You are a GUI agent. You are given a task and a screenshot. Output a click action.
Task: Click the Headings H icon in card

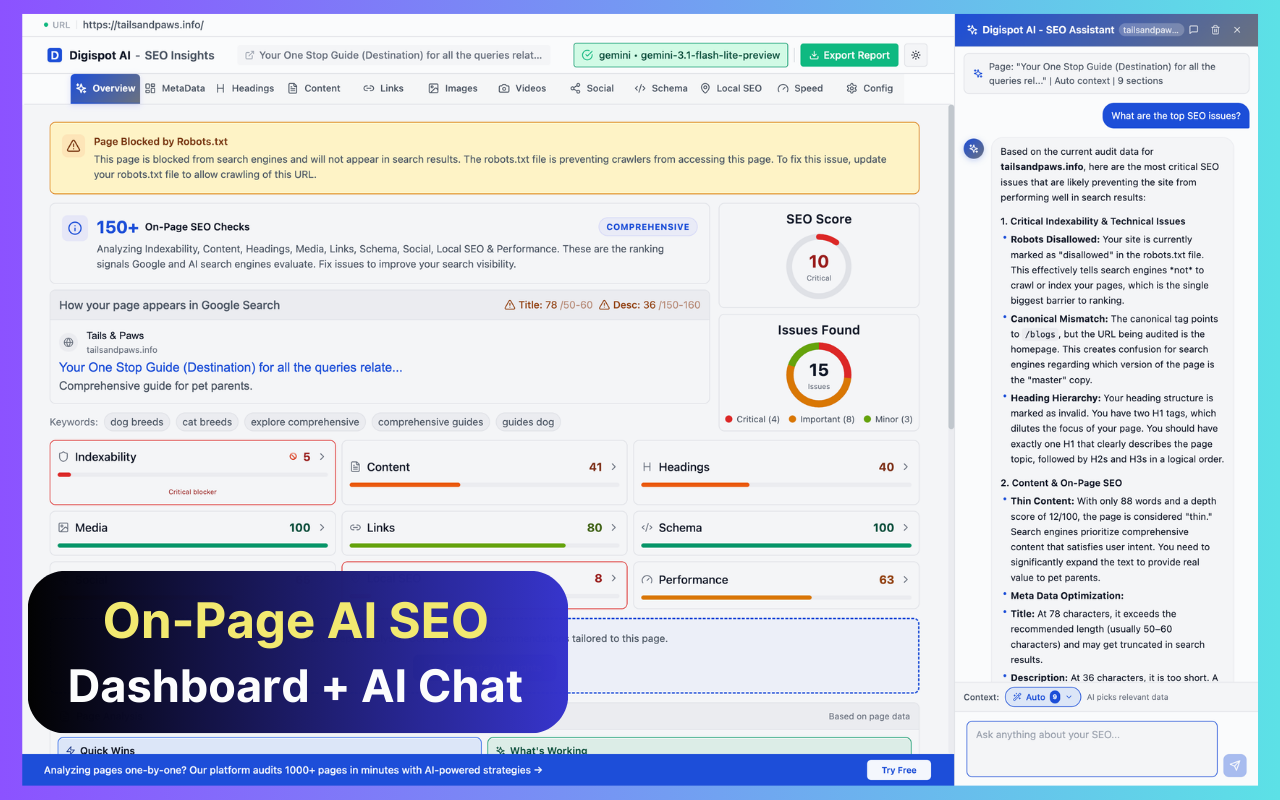click(647, 467)
